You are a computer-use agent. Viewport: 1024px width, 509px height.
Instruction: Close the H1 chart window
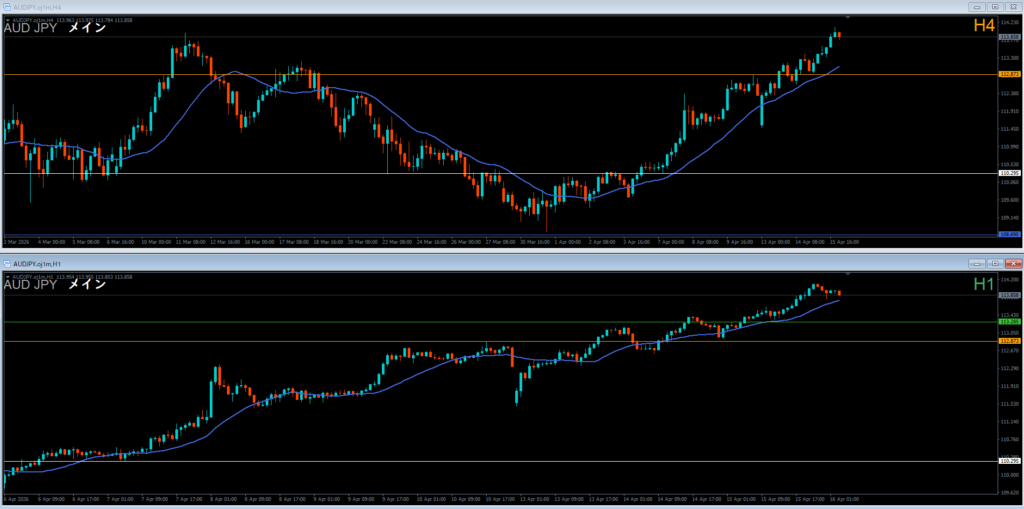coord(1012,262)
